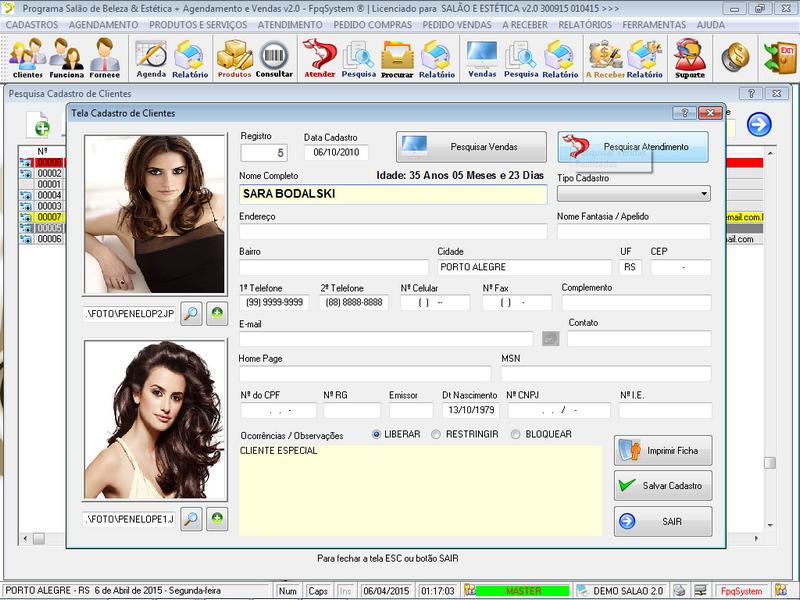Screen dimensions: 800x600
Task: Open the PEDIDO COMPRAS menu
Action: [372, 24]
